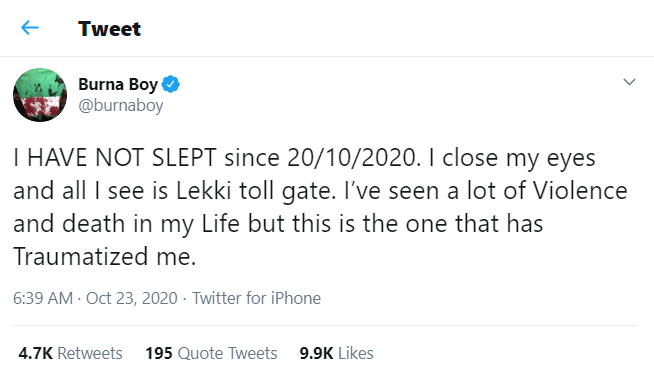Click the 20/10/2020 date in tweet text
The height and width of the screenshot is (378, 654).
pyautogui.click(x=352, y=158)
